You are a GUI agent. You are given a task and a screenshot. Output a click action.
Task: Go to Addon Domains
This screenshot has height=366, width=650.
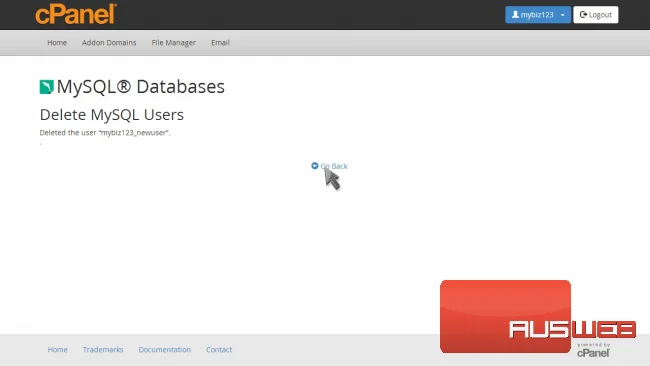(x=109, y=42)
